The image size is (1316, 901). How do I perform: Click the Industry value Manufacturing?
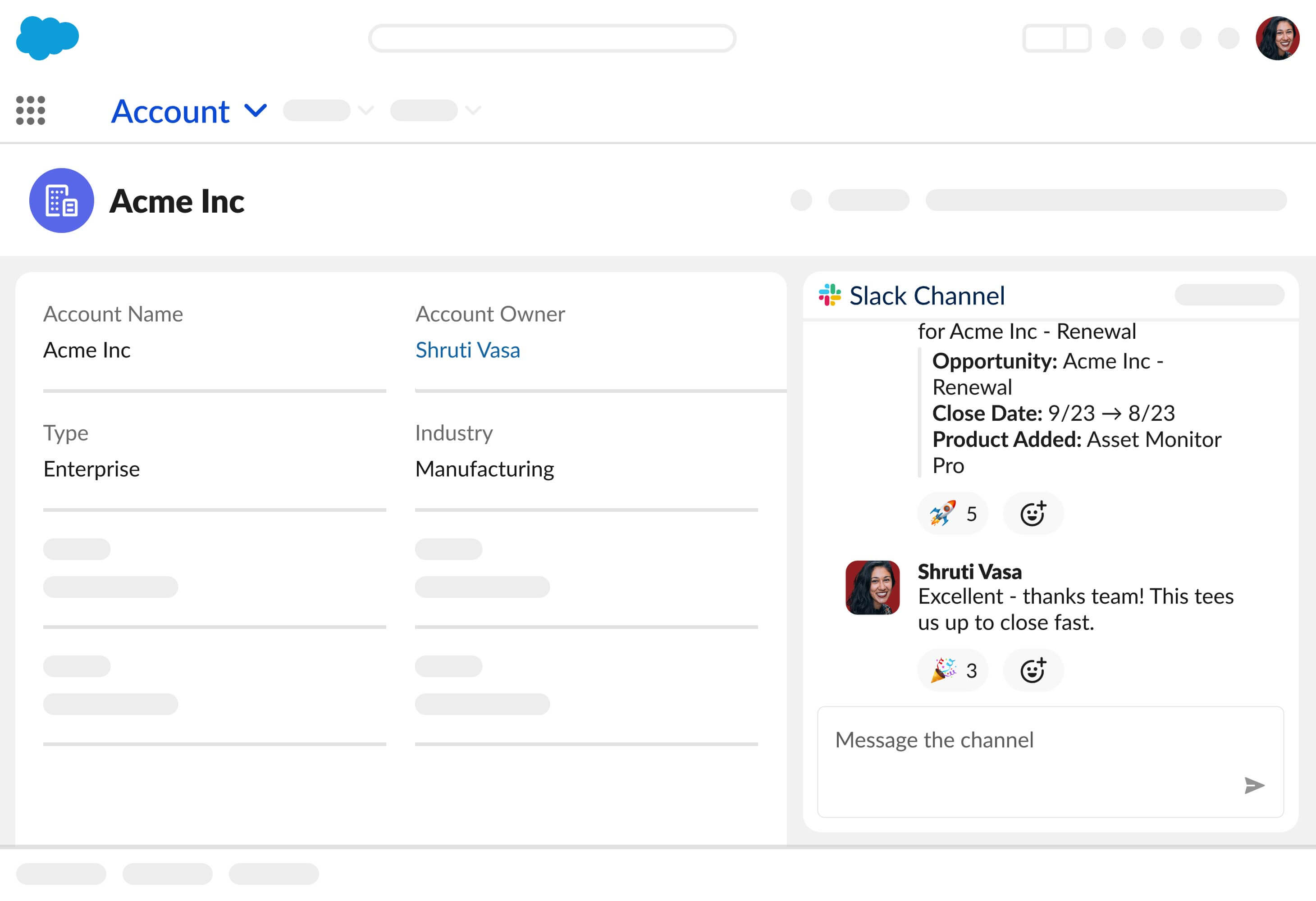[x=485, y=469]
